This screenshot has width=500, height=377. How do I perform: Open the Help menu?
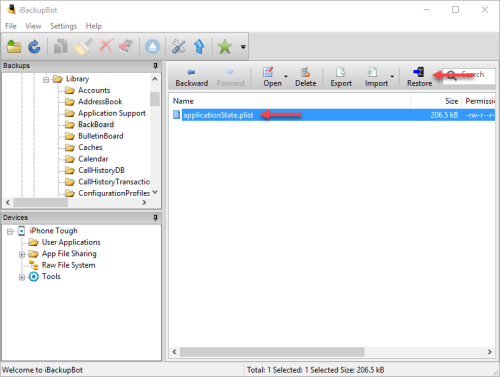point(94,26)
